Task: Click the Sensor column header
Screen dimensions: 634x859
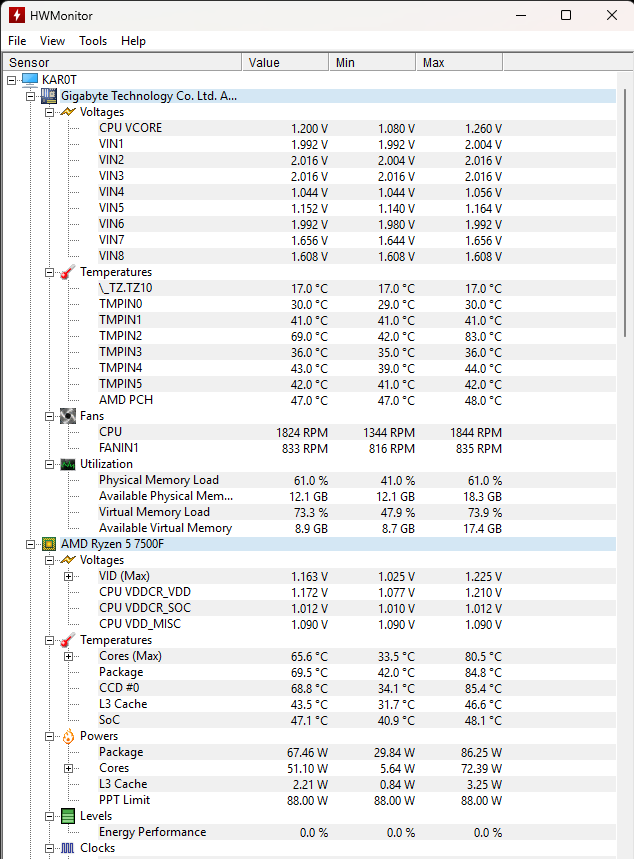Action: [122, 62]
